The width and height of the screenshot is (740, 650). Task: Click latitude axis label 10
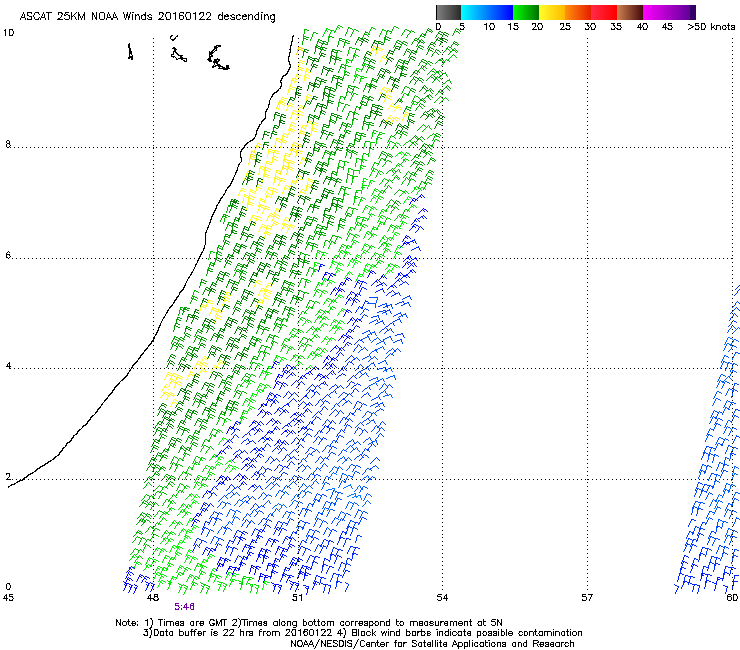[x=8, y=33]
